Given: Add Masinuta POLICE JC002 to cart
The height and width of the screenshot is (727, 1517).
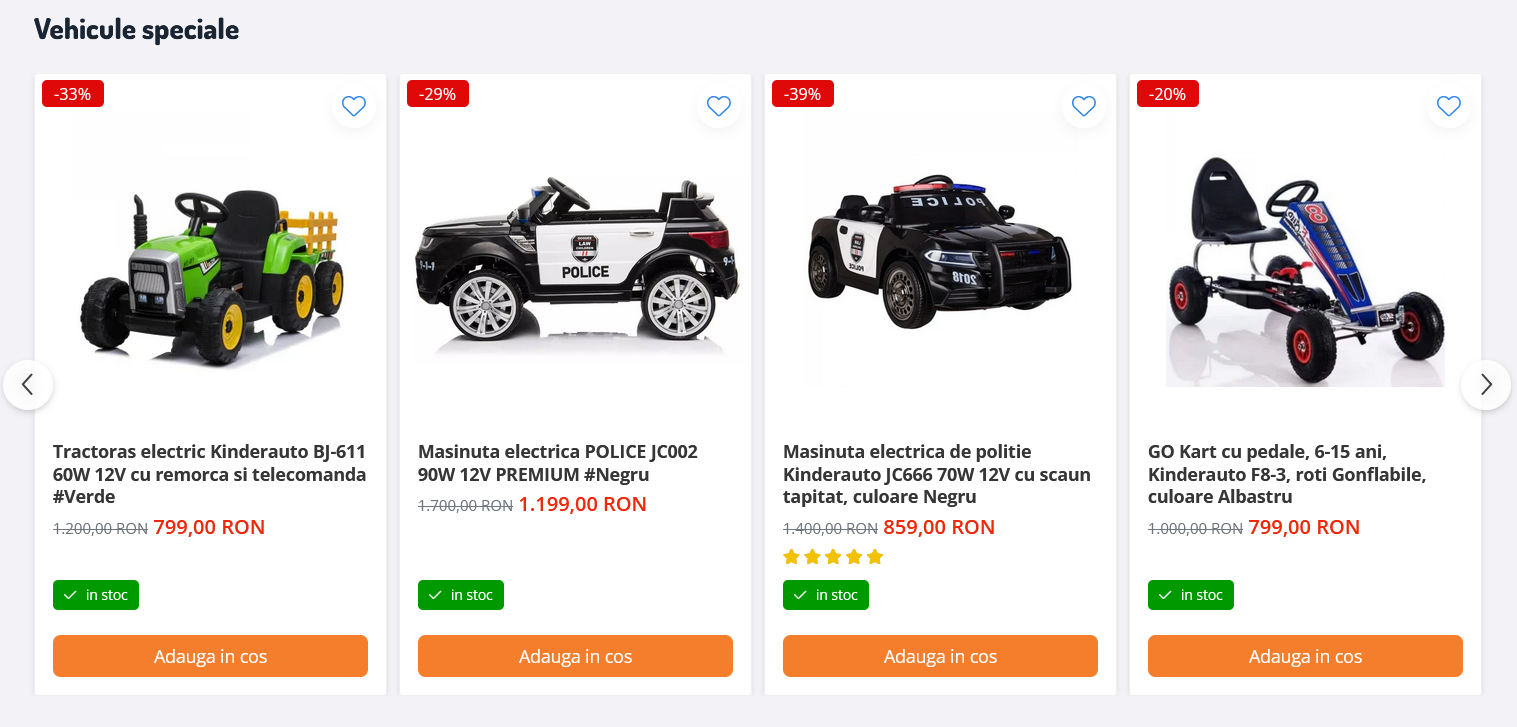Looking at the screenshot, I should point(575,656).
